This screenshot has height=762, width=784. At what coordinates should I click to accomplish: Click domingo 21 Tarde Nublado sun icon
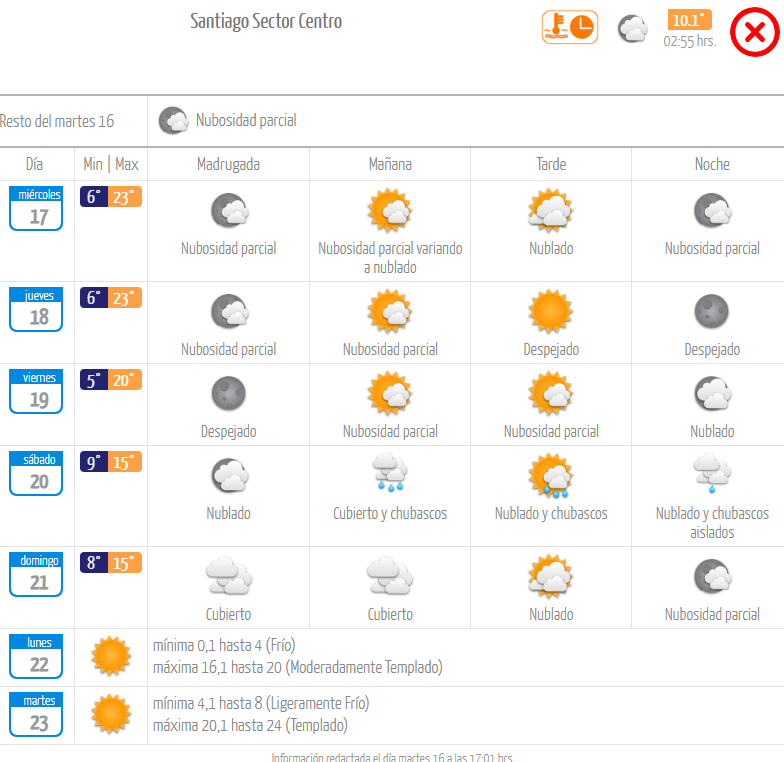coord(551,576)
